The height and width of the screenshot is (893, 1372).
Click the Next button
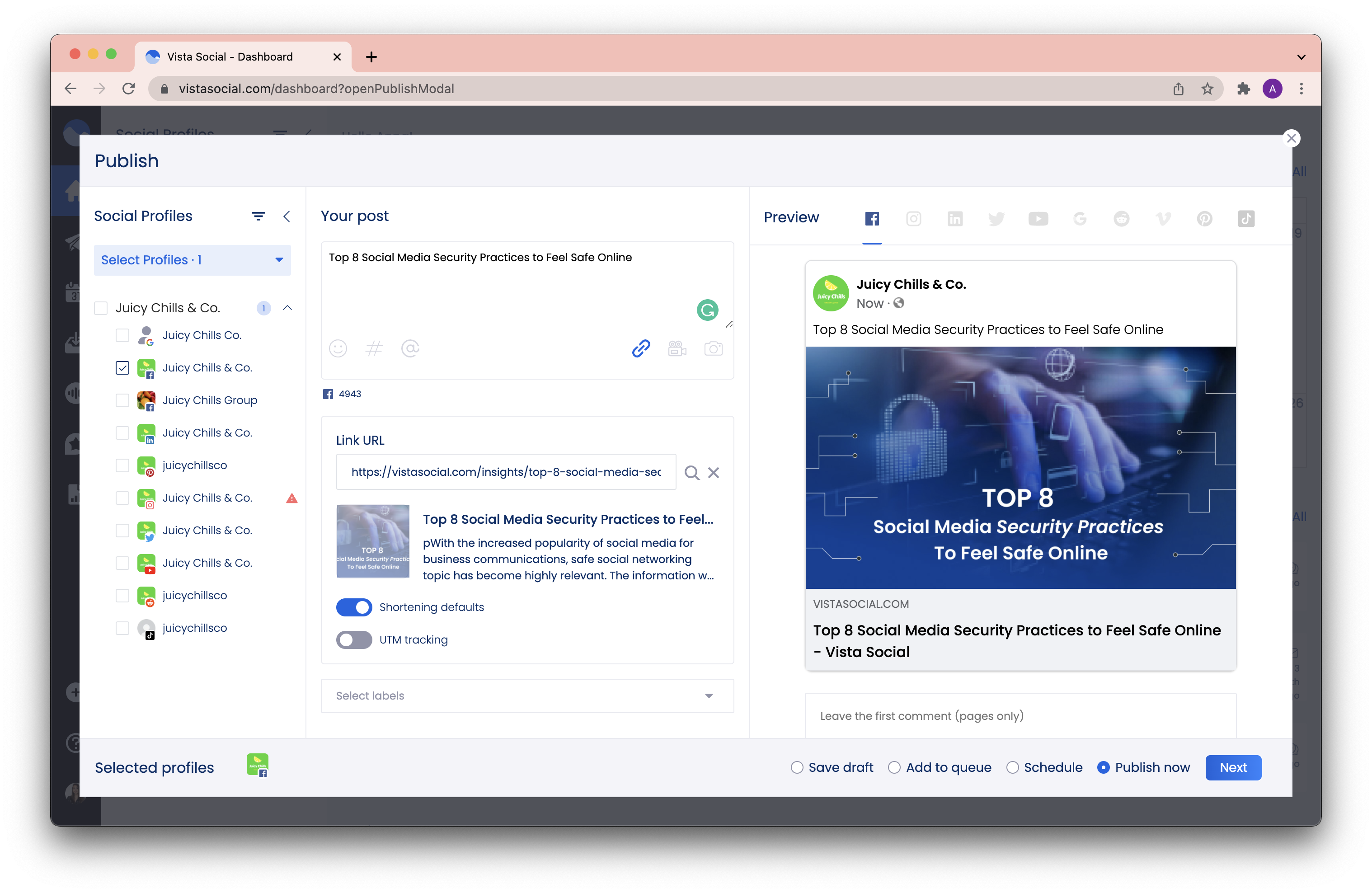(1233, 768)
